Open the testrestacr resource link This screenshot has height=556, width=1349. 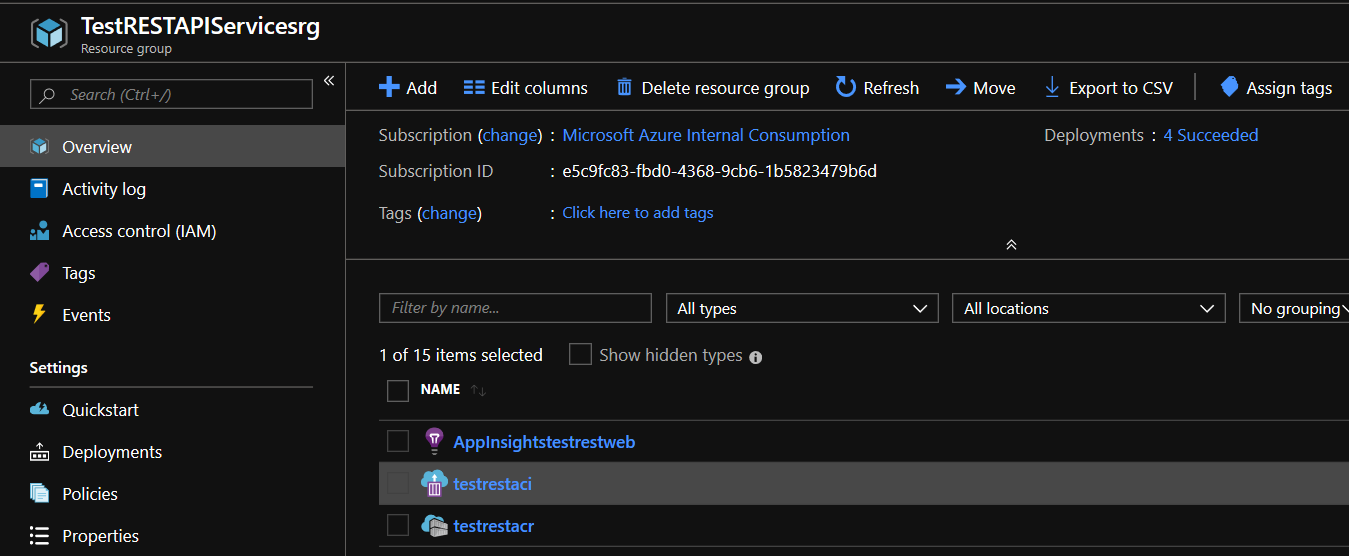click(x=494, y=526)
